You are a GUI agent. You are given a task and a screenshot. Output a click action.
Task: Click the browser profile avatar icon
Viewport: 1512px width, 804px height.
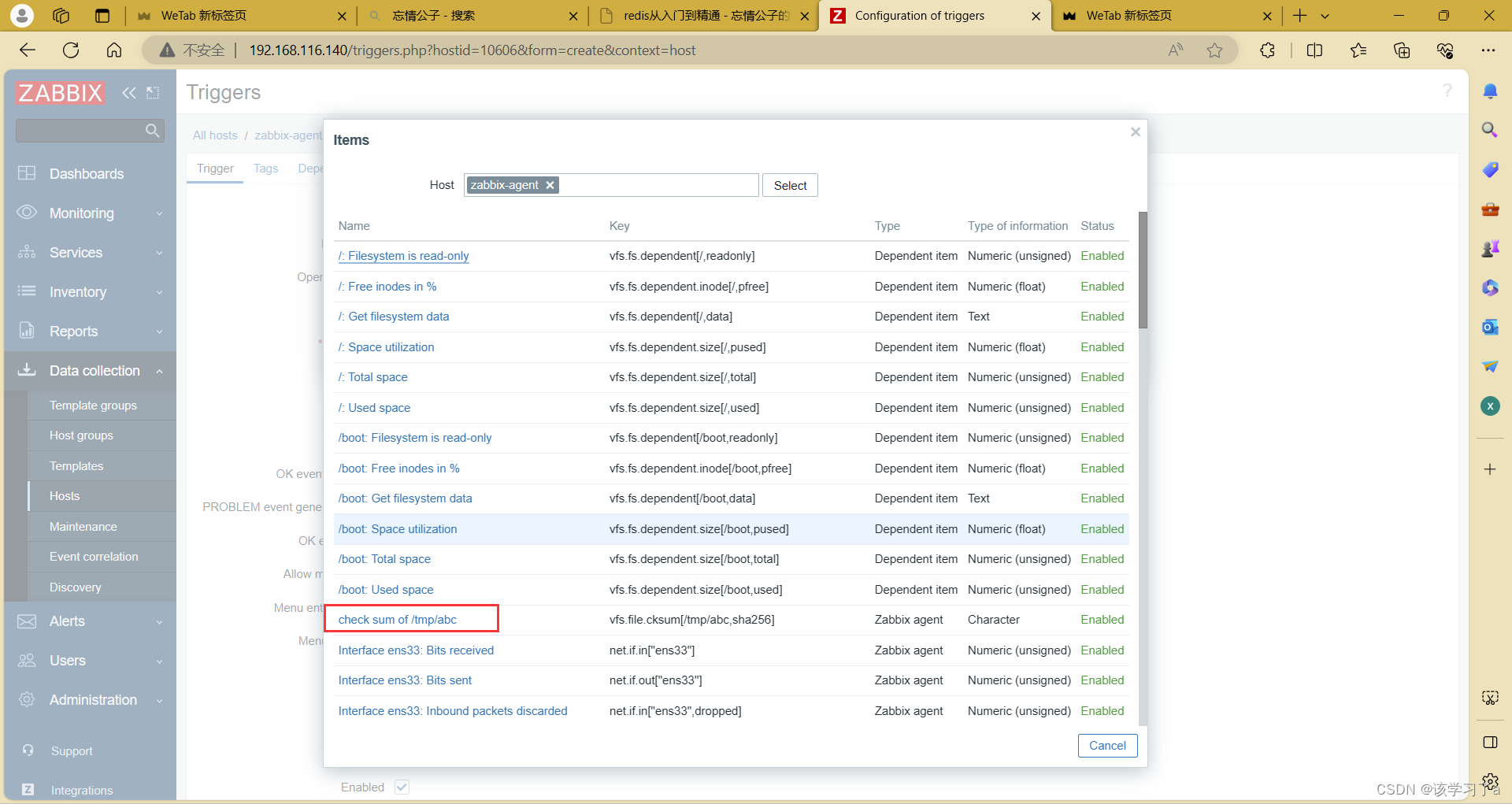[22, 16]
